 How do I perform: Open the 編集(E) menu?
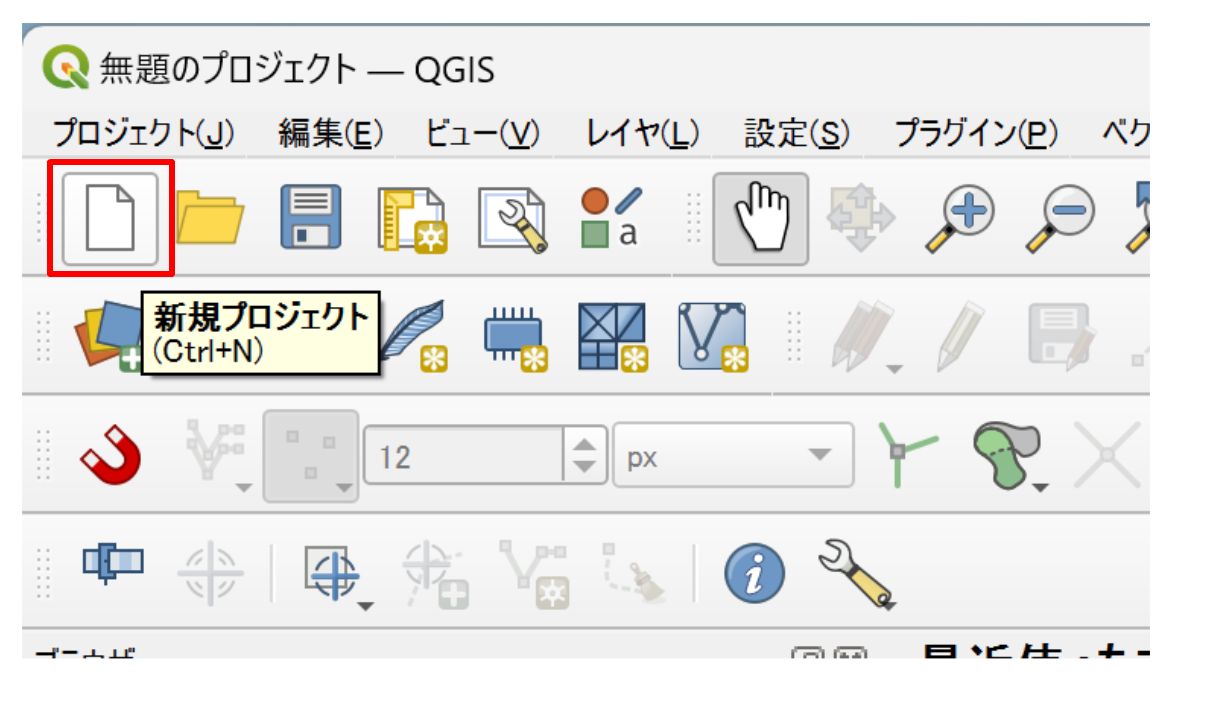[x=330, y=132]
